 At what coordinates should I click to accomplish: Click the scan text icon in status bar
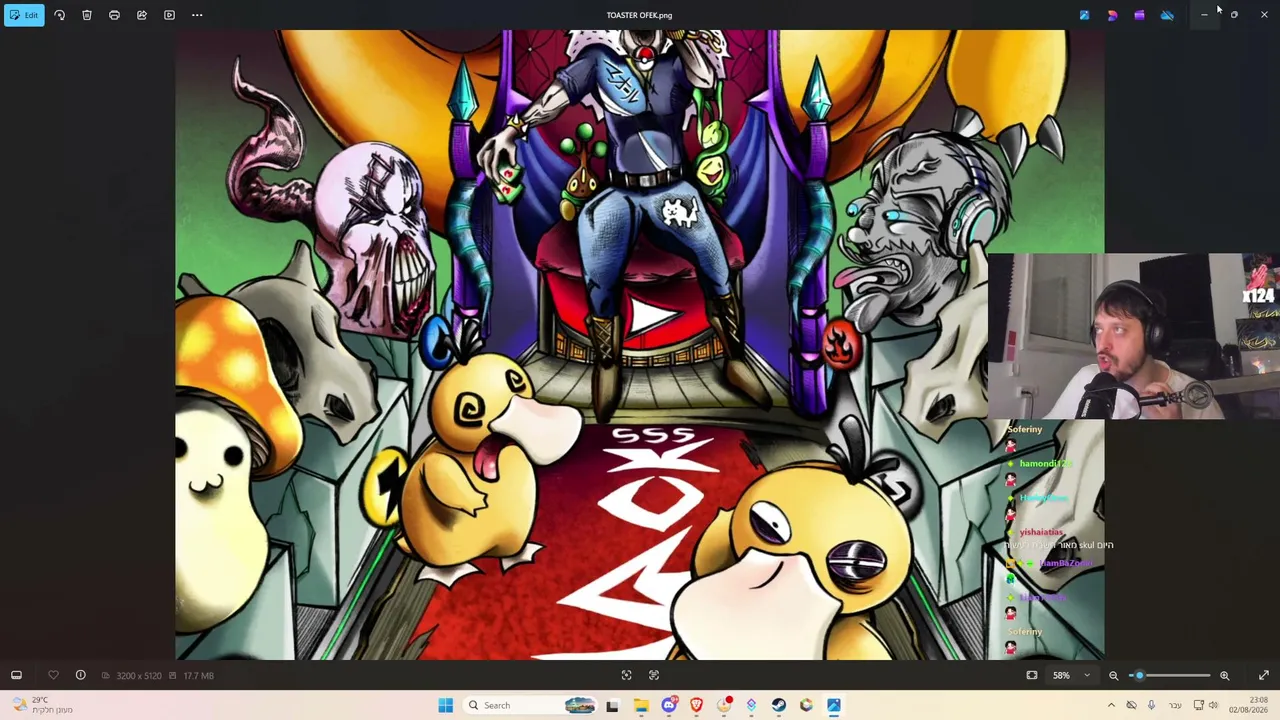pos(654,675)
